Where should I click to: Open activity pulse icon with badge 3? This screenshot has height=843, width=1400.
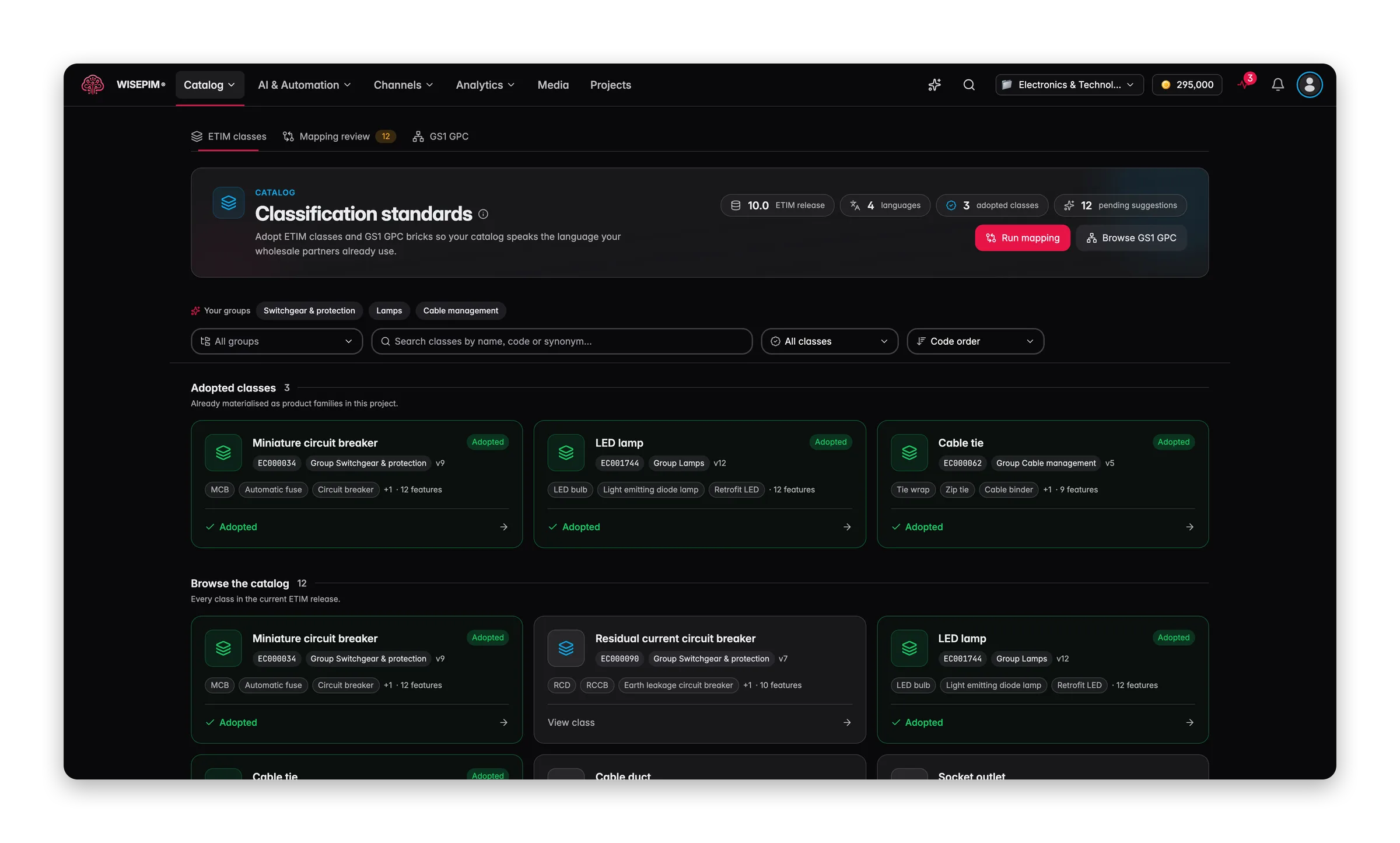(1245, 84)
